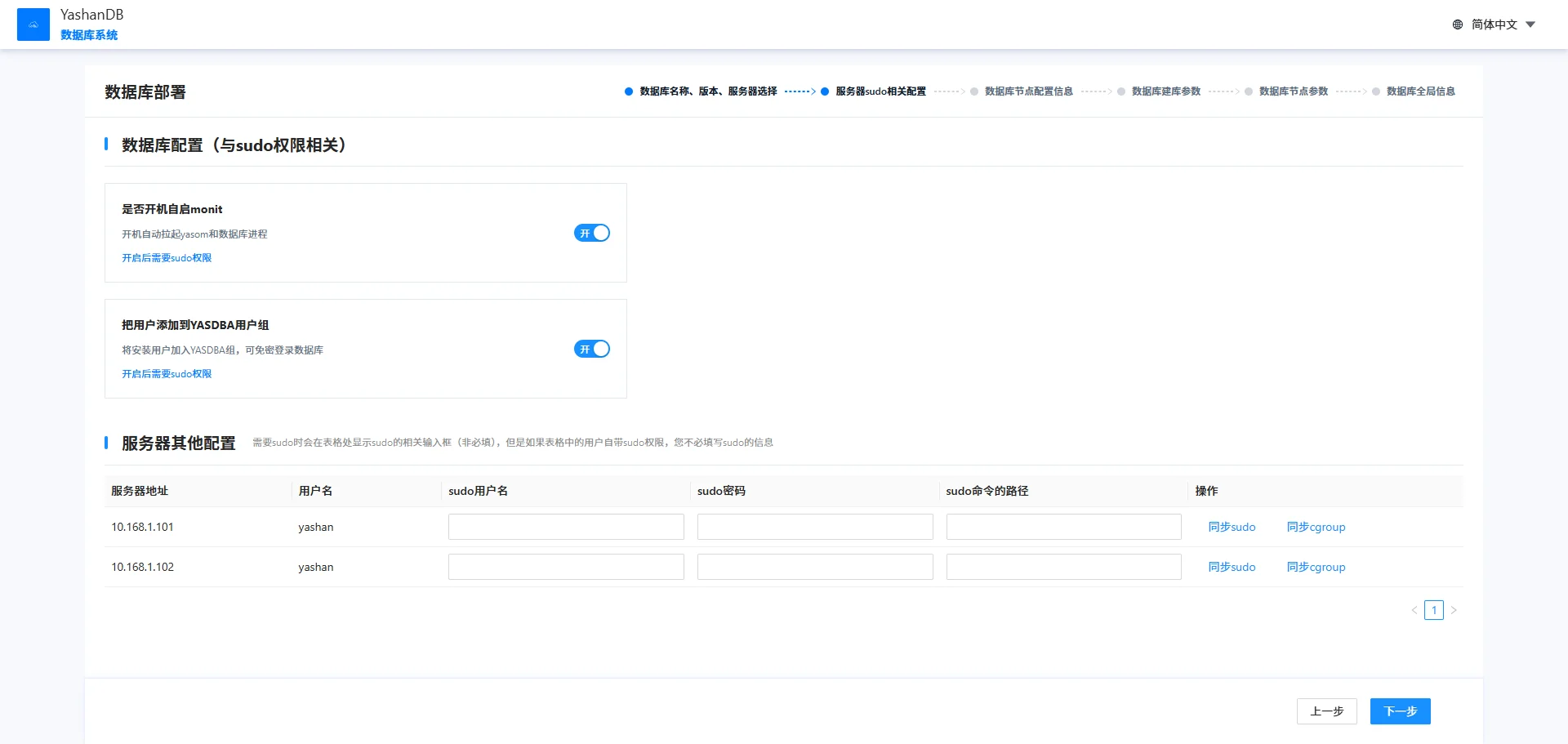
Task: Open the 简体中文 language dropdown
Action: click(x=1503, y=25)
